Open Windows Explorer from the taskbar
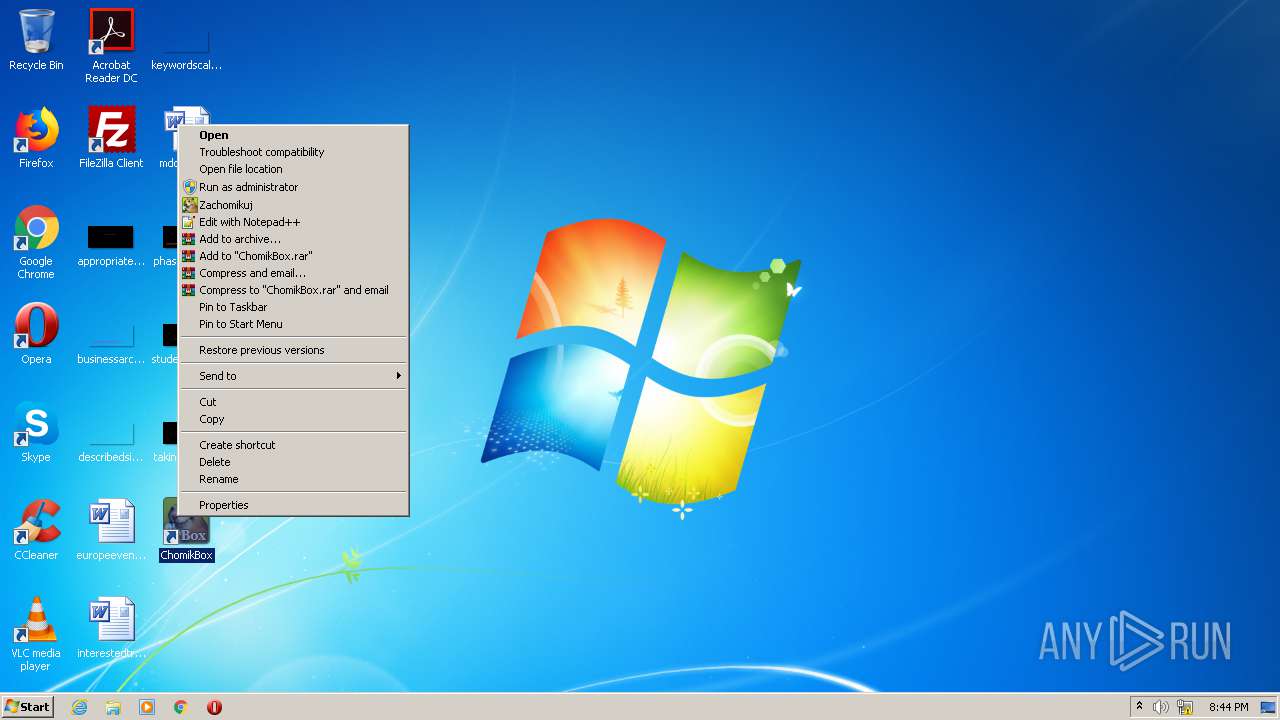The width and height of the screenshot is (1280, 720). 113,707
